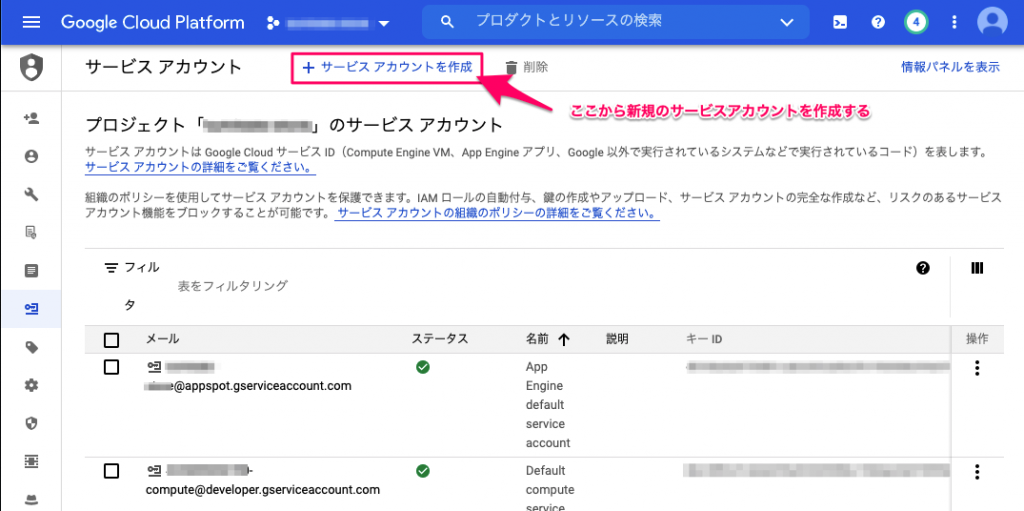The image size is (1024, 511).
Task: Click the 操作 column header
Action: point(977,338)
